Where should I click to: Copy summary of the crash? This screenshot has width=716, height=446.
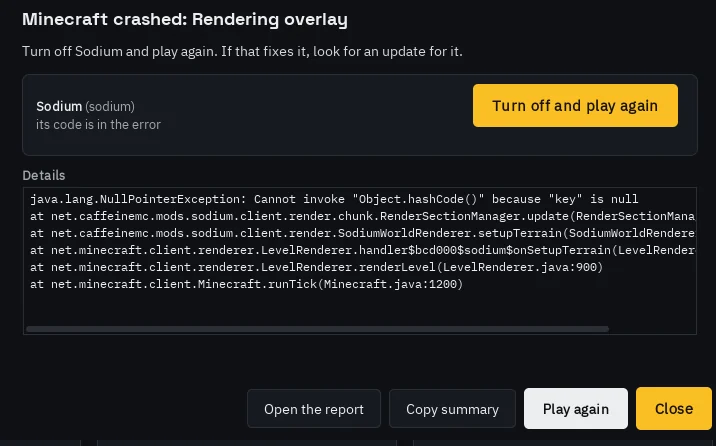click(452, 409)
